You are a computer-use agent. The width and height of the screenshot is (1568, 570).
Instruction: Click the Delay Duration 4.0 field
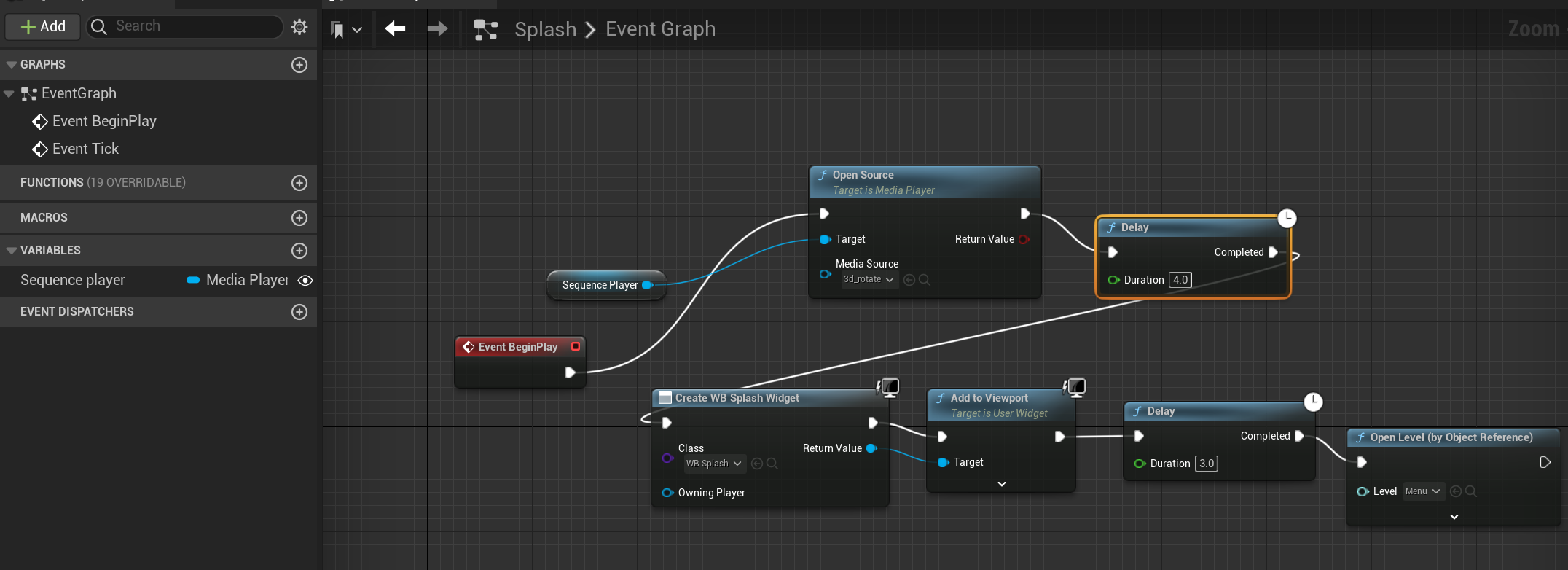pos(1180,280)
